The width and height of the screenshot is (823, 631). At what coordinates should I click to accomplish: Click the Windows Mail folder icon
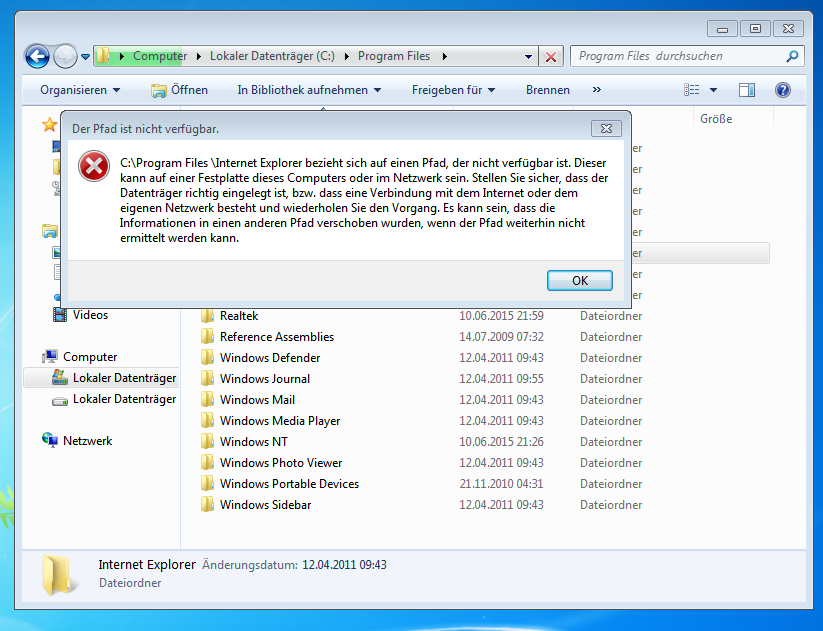[207, 399]
